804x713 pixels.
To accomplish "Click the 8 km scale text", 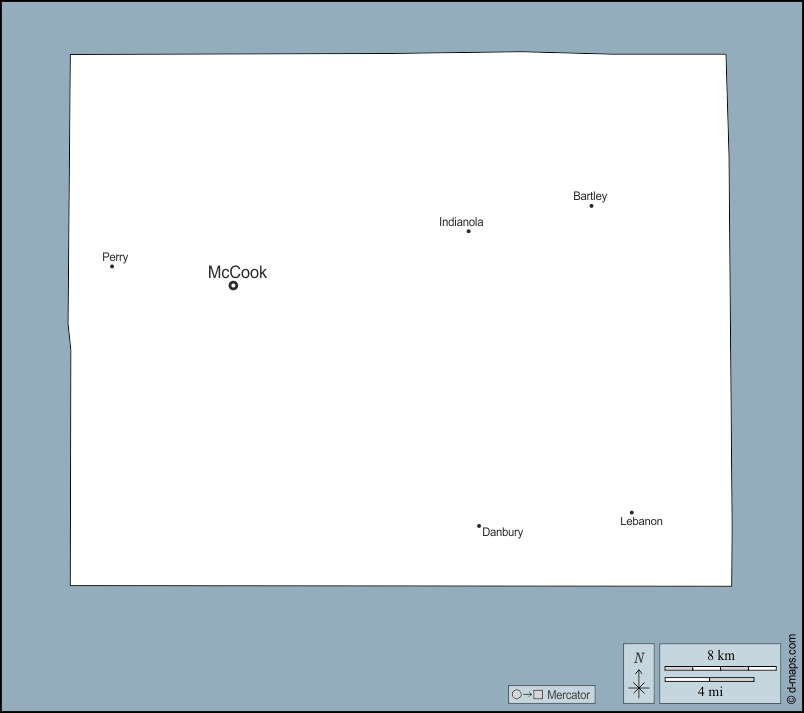I will coord(720,655).
